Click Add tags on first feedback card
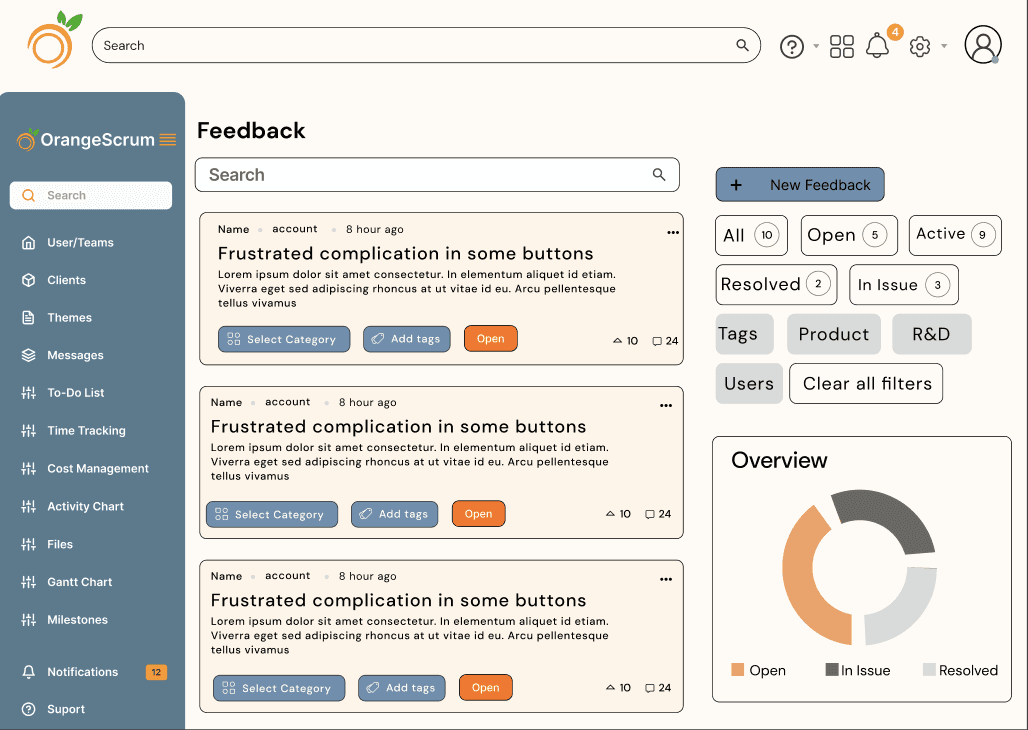This screenshot has width=1028, height=730. [x=406, y=339]
